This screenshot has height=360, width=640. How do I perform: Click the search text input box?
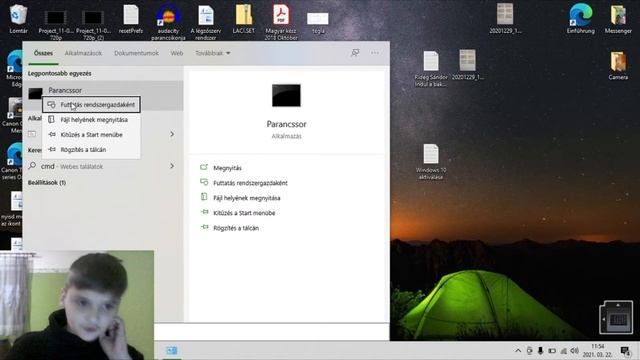(x=272, y=332)
